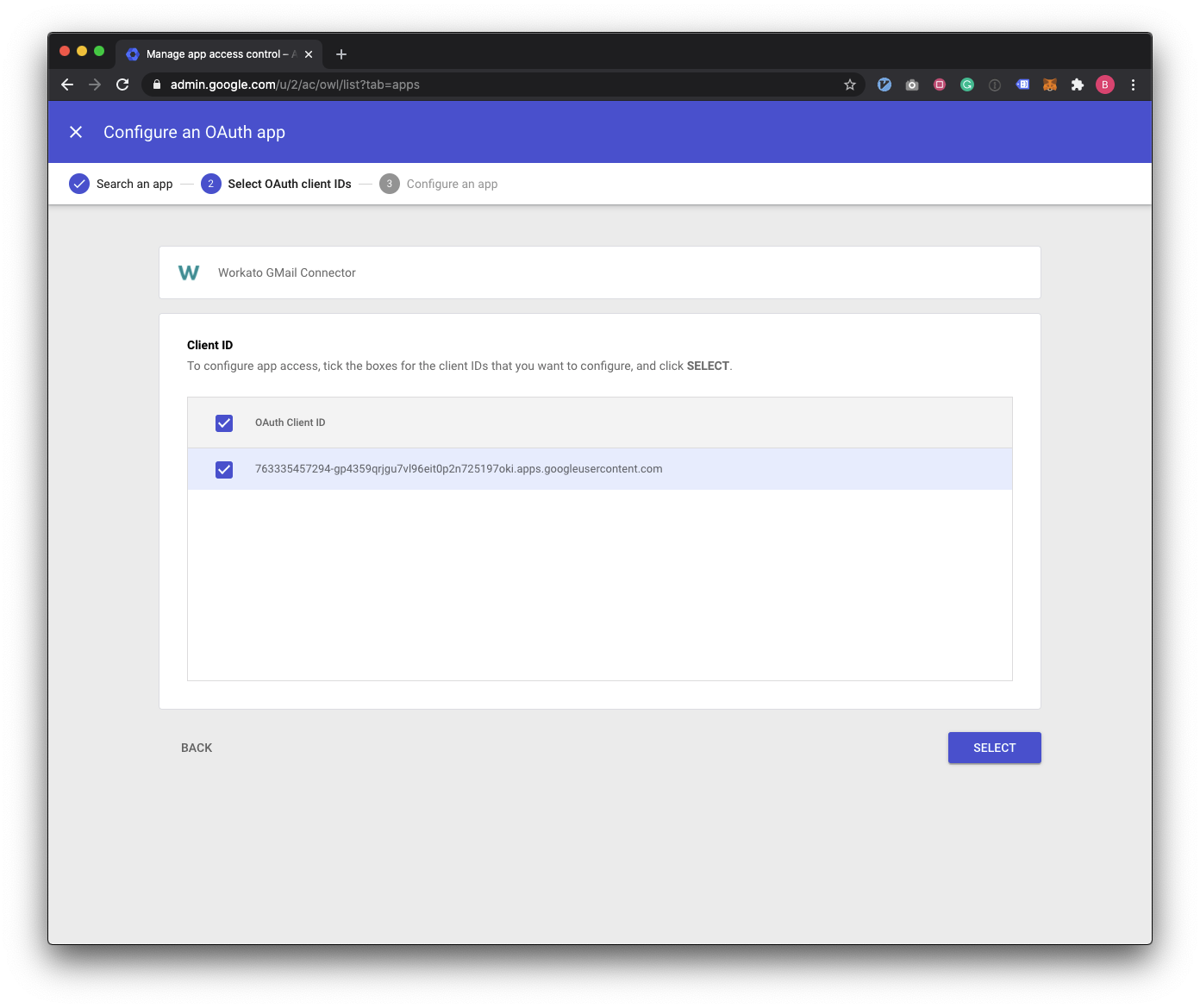
Task: Switch to the Manage app access control tab
Action: (216, 53)
